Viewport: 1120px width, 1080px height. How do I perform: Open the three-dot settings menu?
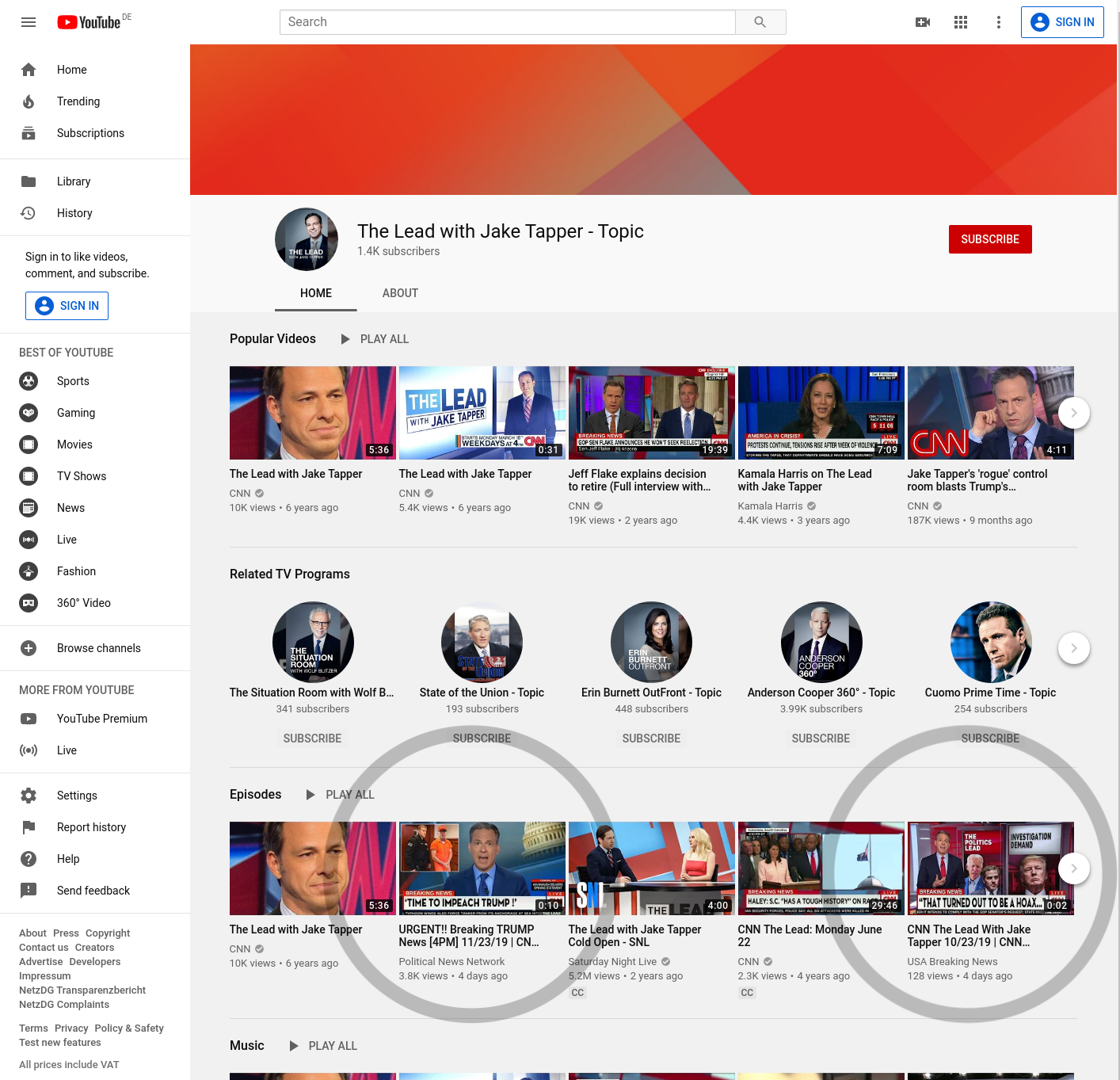999,22
